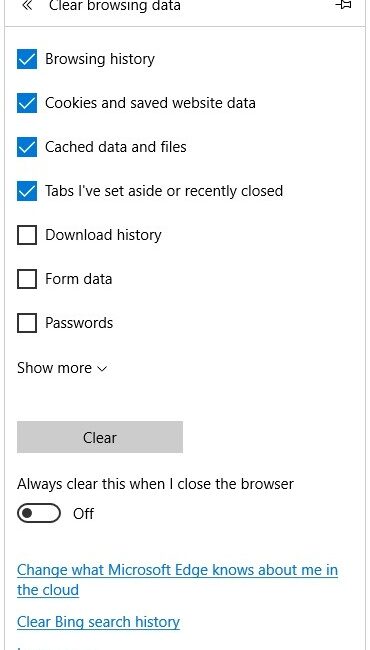
Task: Go back using the double chevron icon
Action: [27, 5]
